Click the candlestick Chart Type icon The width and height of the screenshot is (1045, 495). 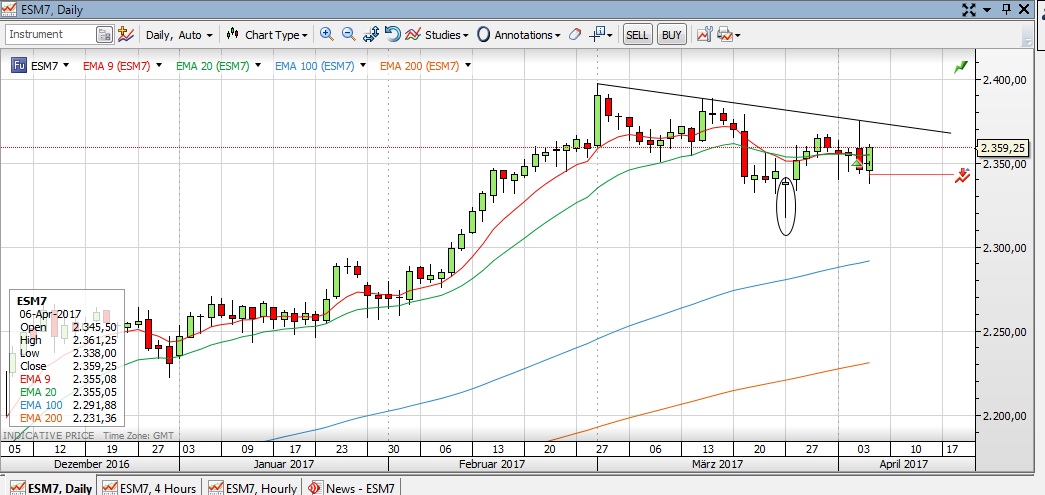coord(233,34)
